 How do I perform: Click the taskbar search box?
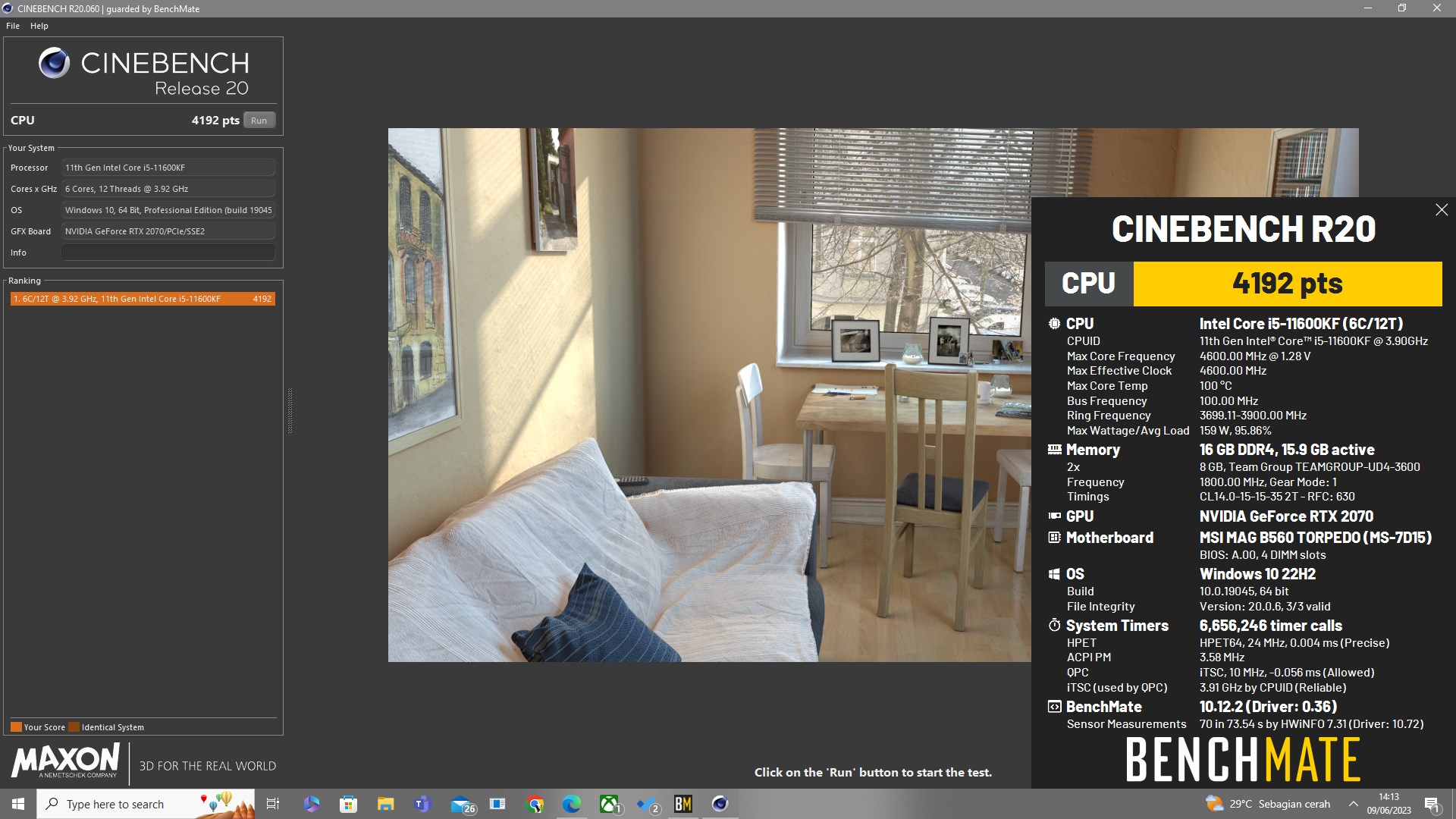pos(146,804)
